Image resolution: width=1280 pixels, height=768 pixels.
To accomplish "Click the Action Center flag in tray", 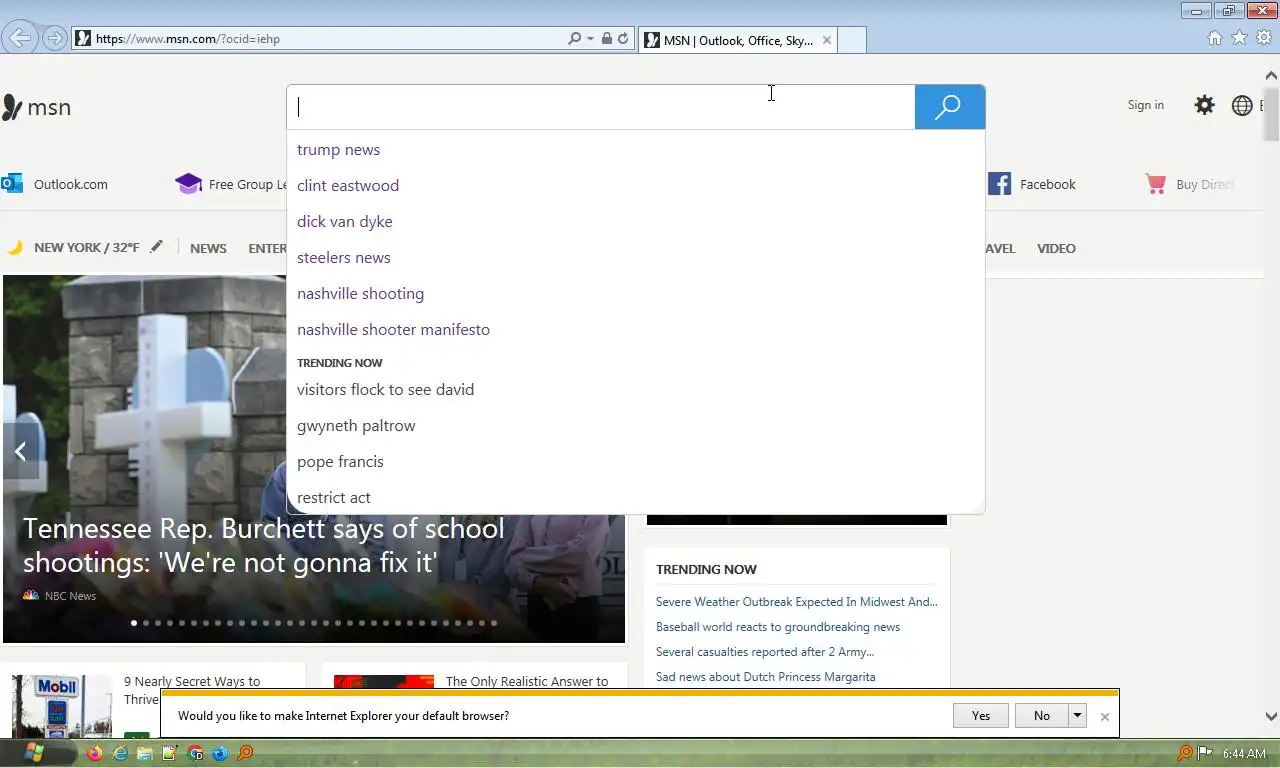I will (1206, 753).
